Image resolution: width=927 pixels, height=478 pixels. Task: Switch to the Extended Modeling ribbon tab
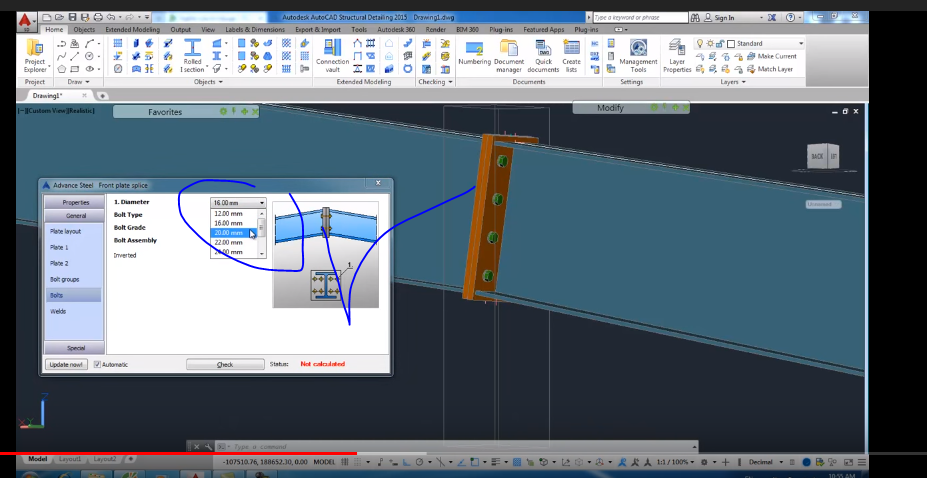(132, 30)
